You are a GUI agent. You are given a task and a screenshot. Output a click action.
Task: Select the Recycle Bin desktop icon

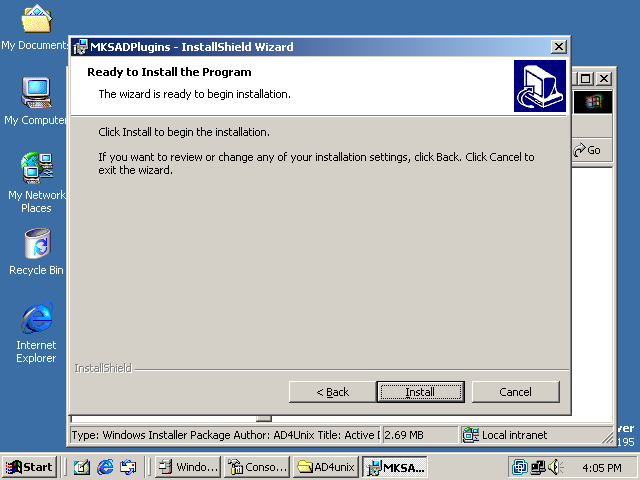(x=36, y=252)
